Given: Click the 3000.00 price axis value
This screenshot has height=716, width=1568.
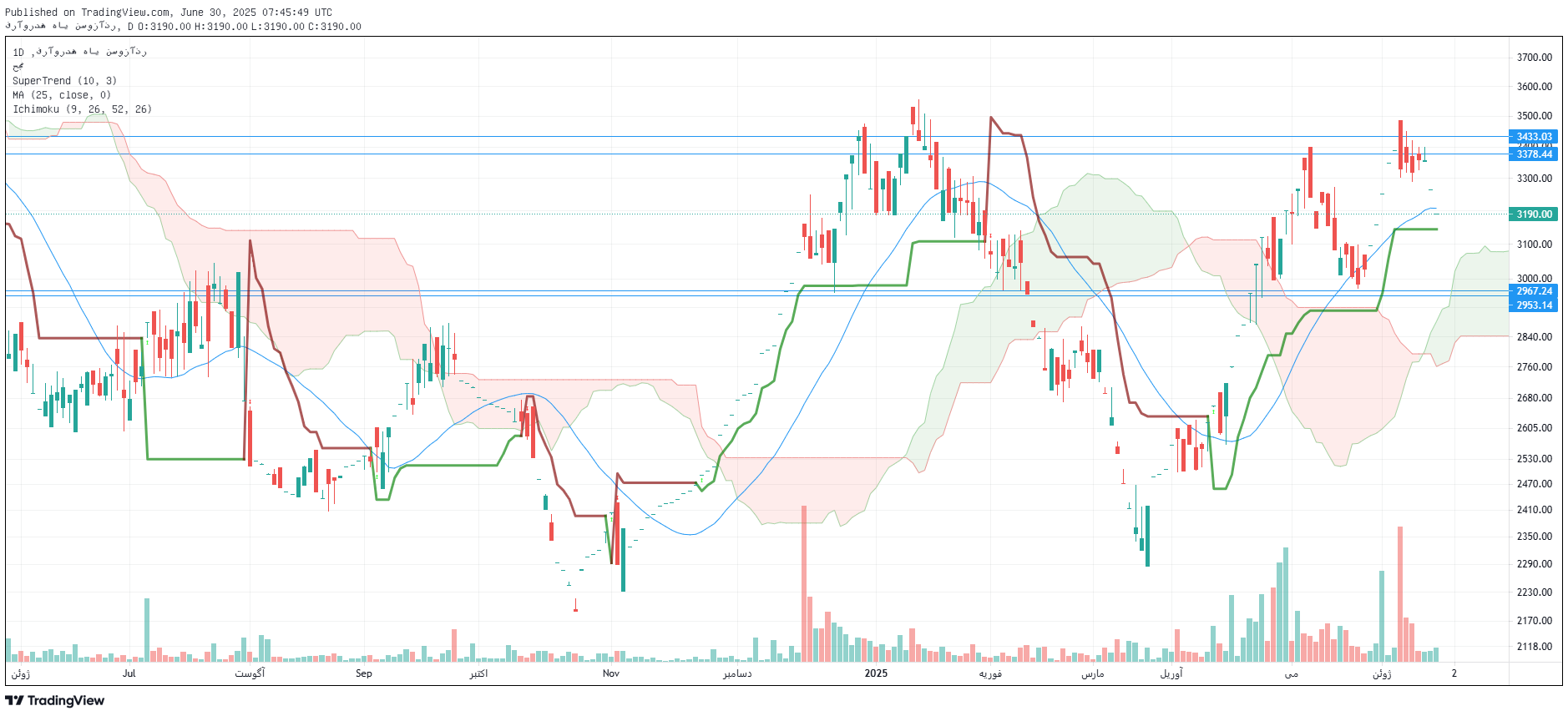Looking at the screenshot, I should pyautogui.click(x=1535, y=279).
